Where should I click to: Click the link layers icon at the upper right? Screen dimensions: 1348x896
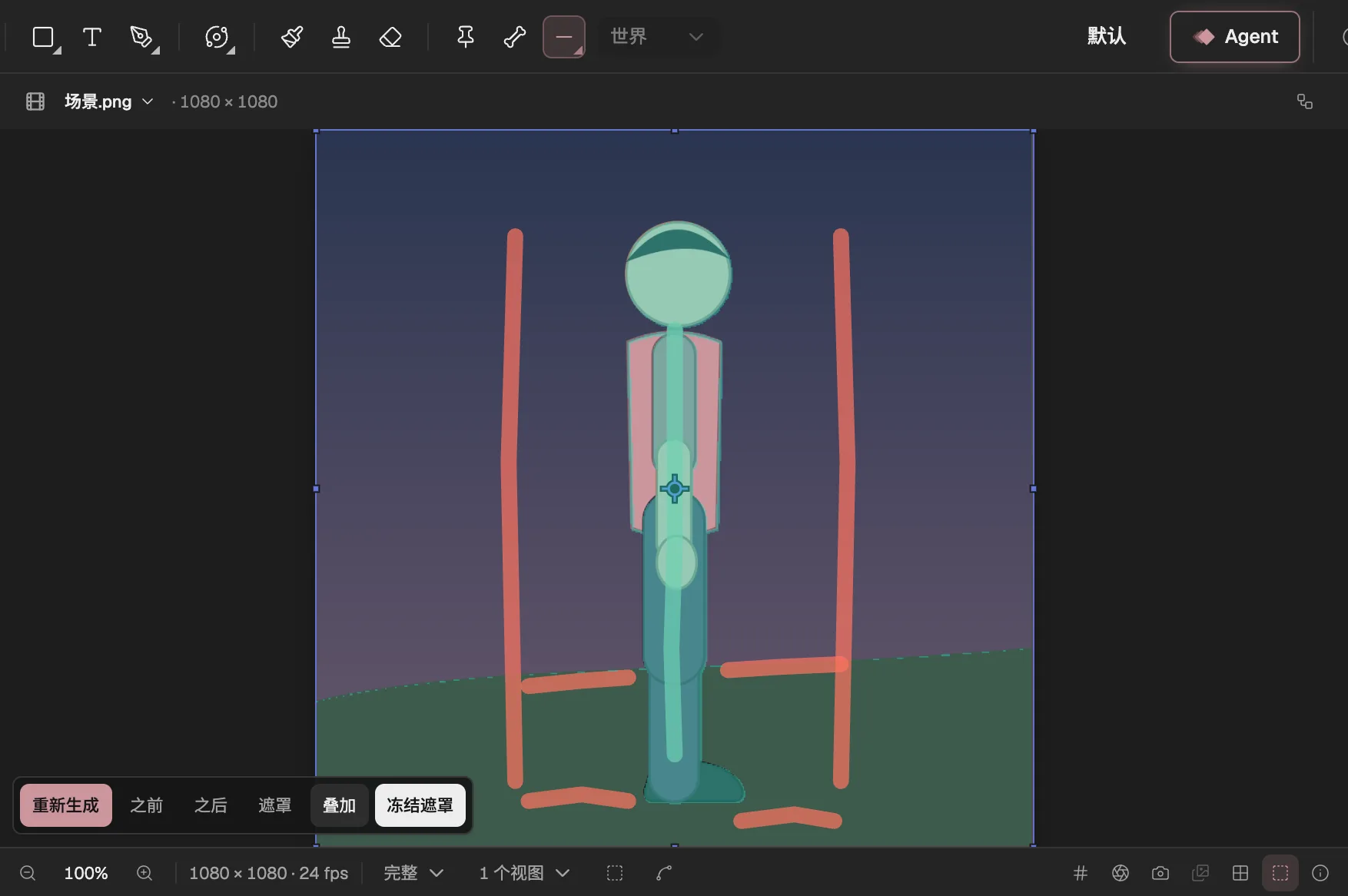1305,101
